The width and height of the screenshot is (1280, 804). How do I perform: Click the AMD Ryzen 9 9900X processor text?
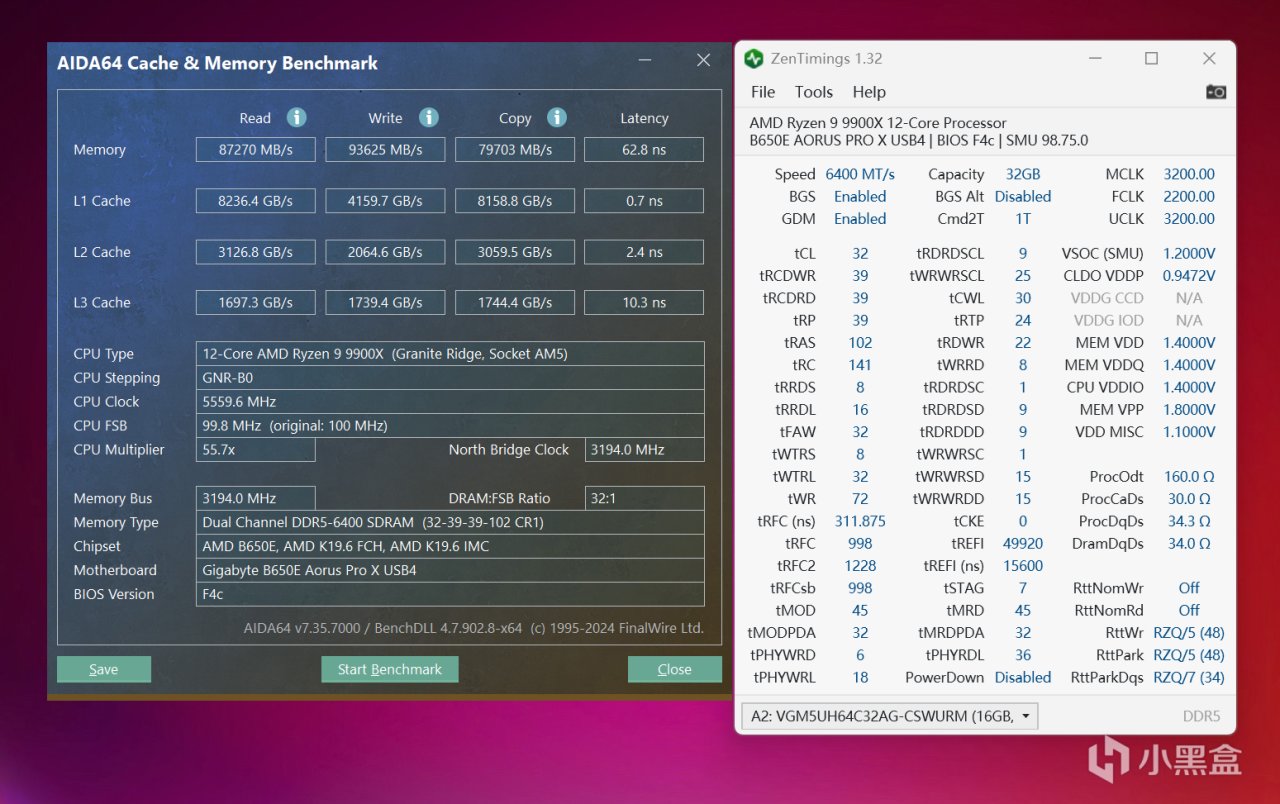pyautogui.click(x=878, y=123)
